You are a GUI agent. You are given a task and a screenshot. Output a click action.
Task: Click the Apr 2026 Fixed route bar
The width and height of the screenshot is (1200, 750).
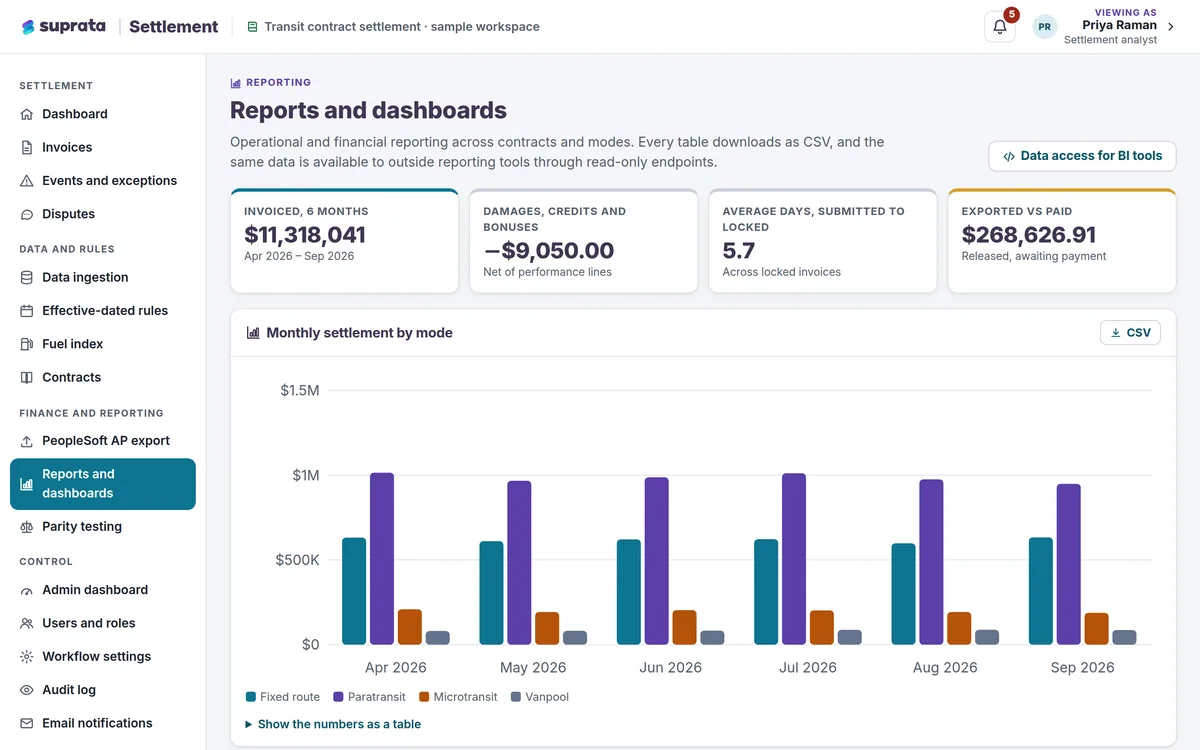click(x=354, y=591)
